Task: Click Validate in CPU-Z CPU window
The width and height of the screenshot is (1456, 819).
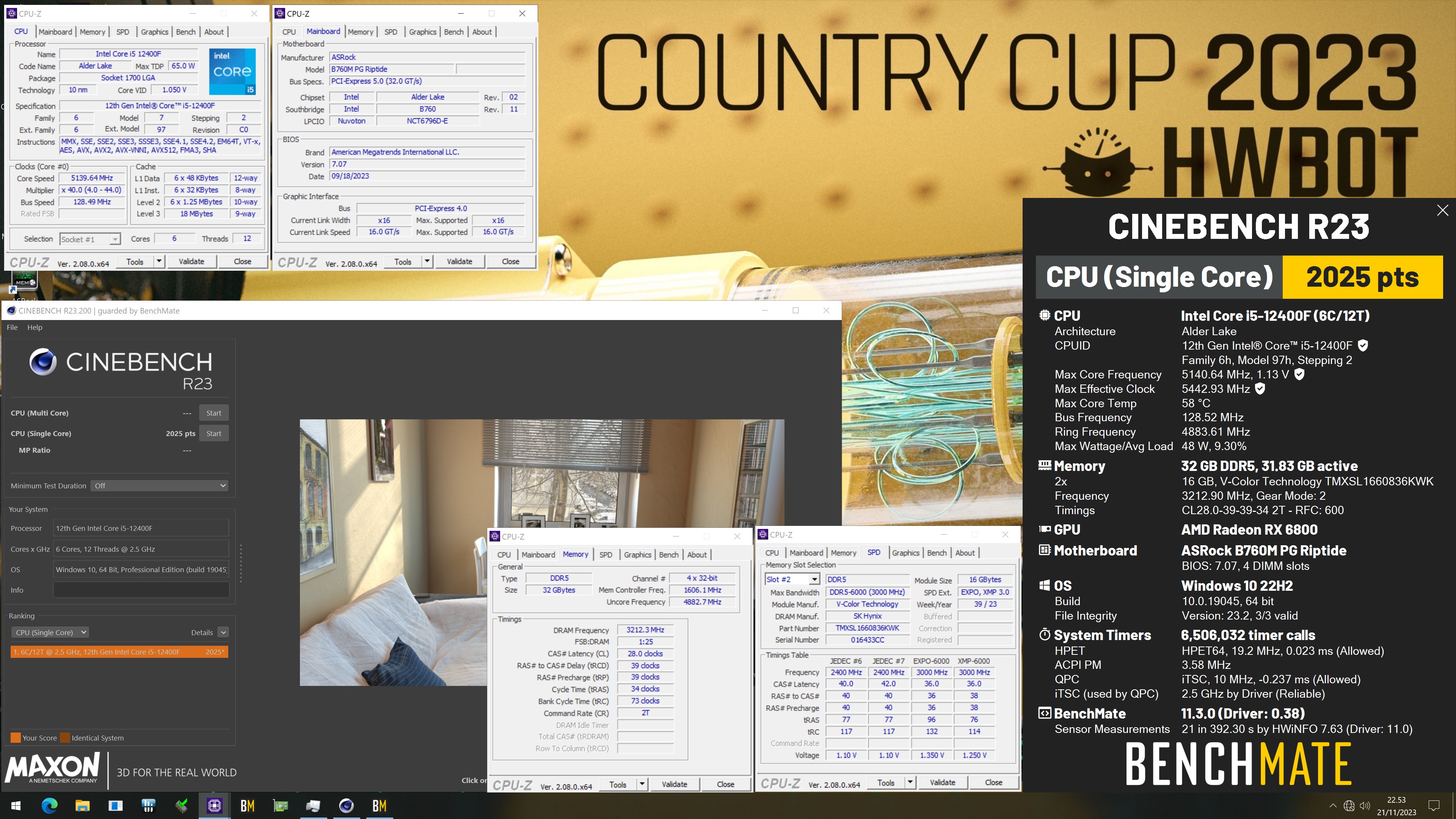Action: tap(191, 261)
